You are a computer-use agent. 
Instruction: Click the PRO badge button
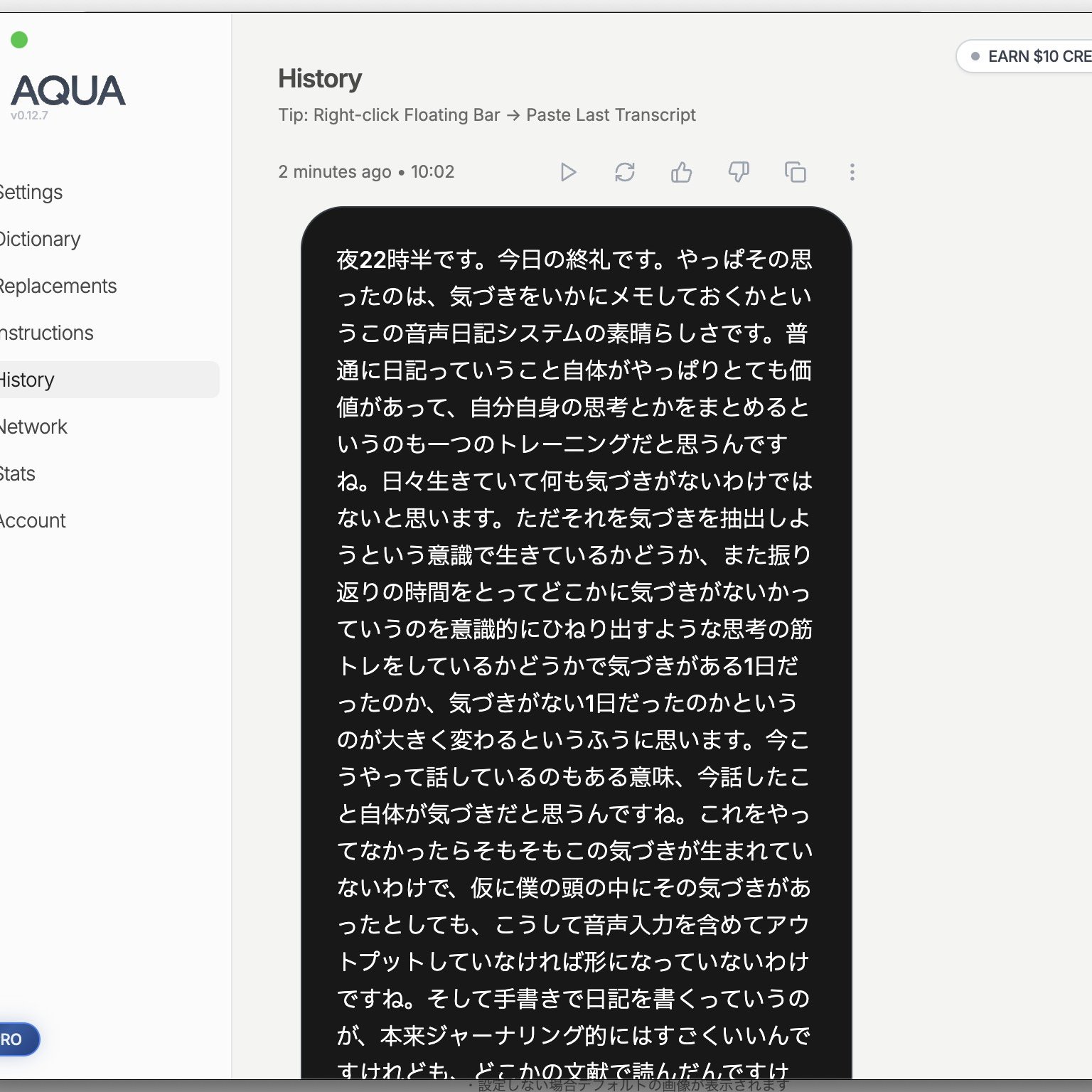(14, 1039)
